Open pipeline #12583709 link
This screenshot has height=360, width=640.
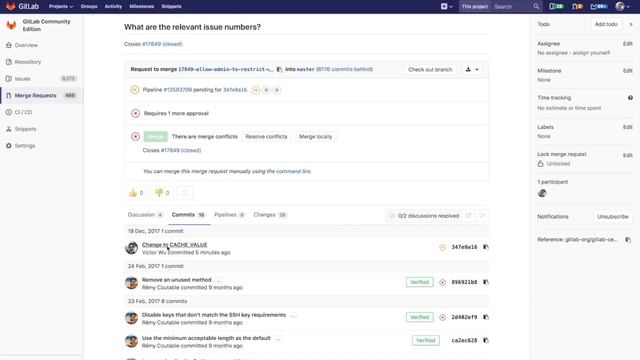178,90
